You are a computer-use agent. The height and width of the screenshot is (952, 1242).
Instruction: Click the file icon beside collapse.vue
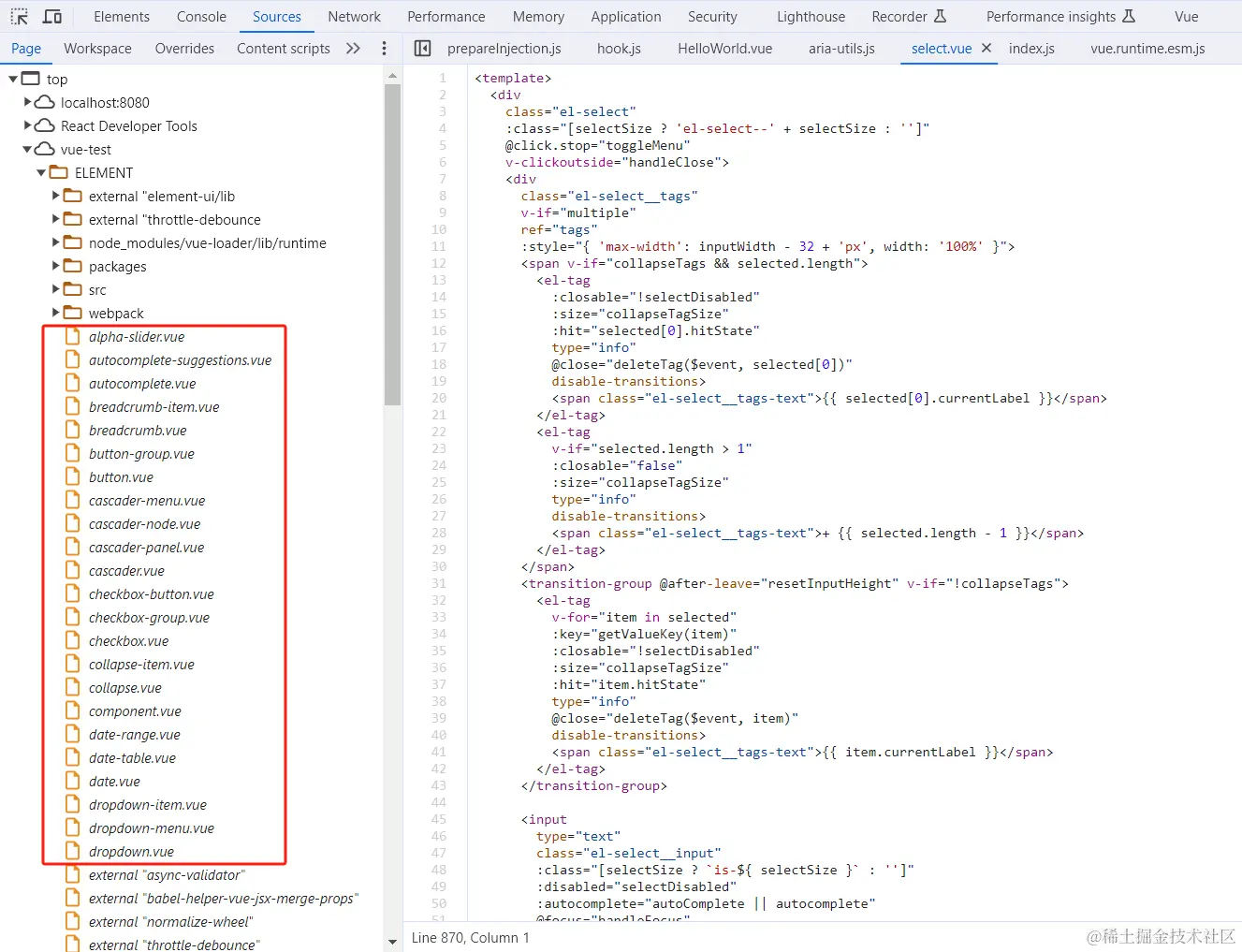coord(73,687)
